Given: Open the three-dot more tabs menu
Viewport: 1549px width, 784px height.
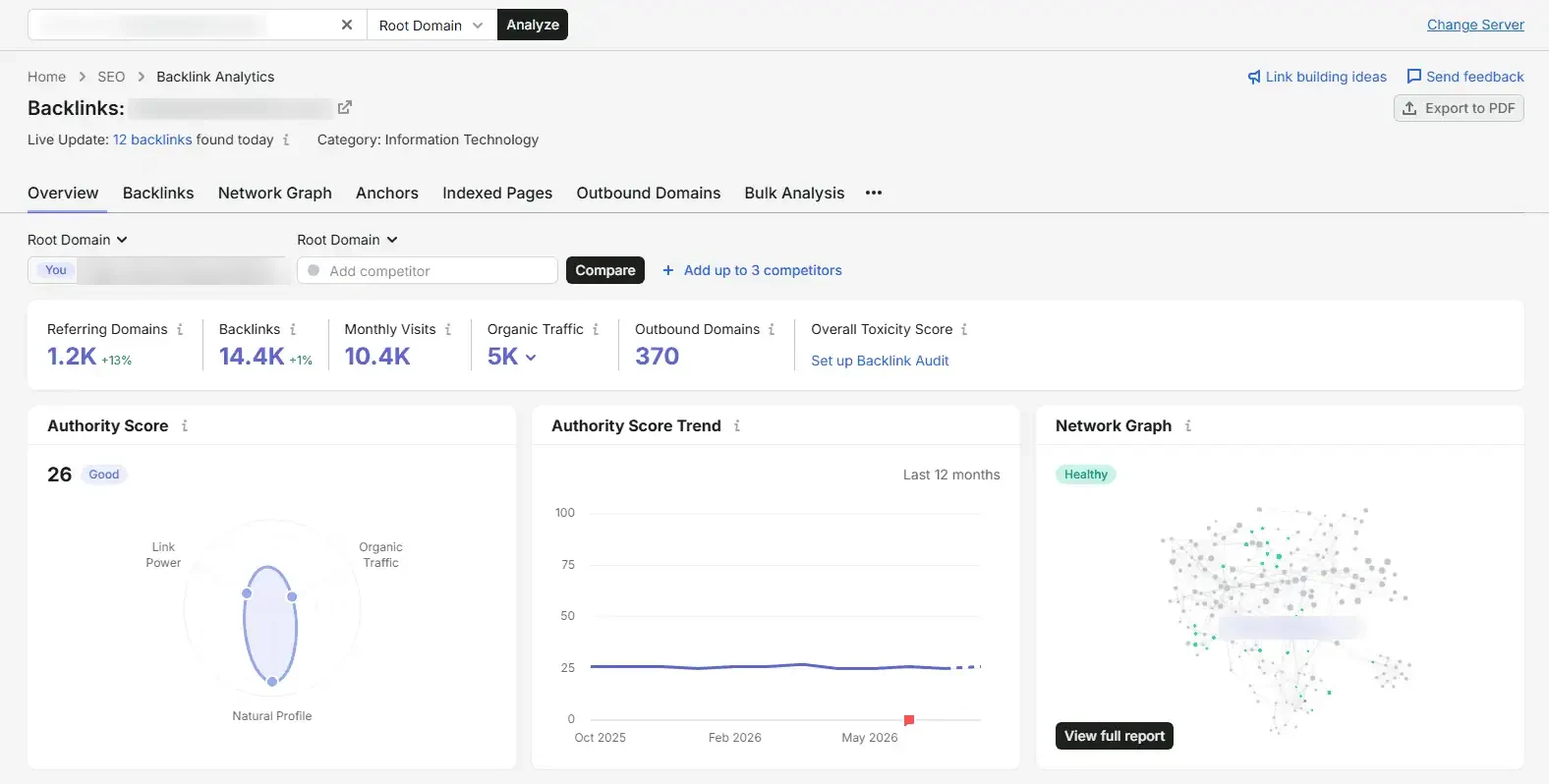Looking at the screenshot, I should click(x=874, y=193).
